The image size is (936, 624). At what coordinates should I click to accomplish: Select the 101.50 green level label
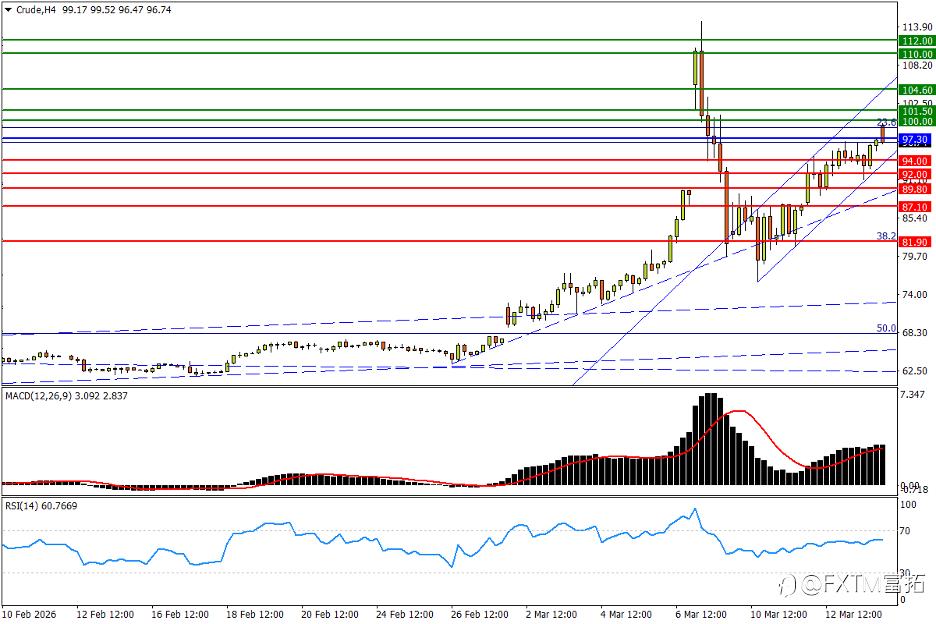click(x=916, y=111)
